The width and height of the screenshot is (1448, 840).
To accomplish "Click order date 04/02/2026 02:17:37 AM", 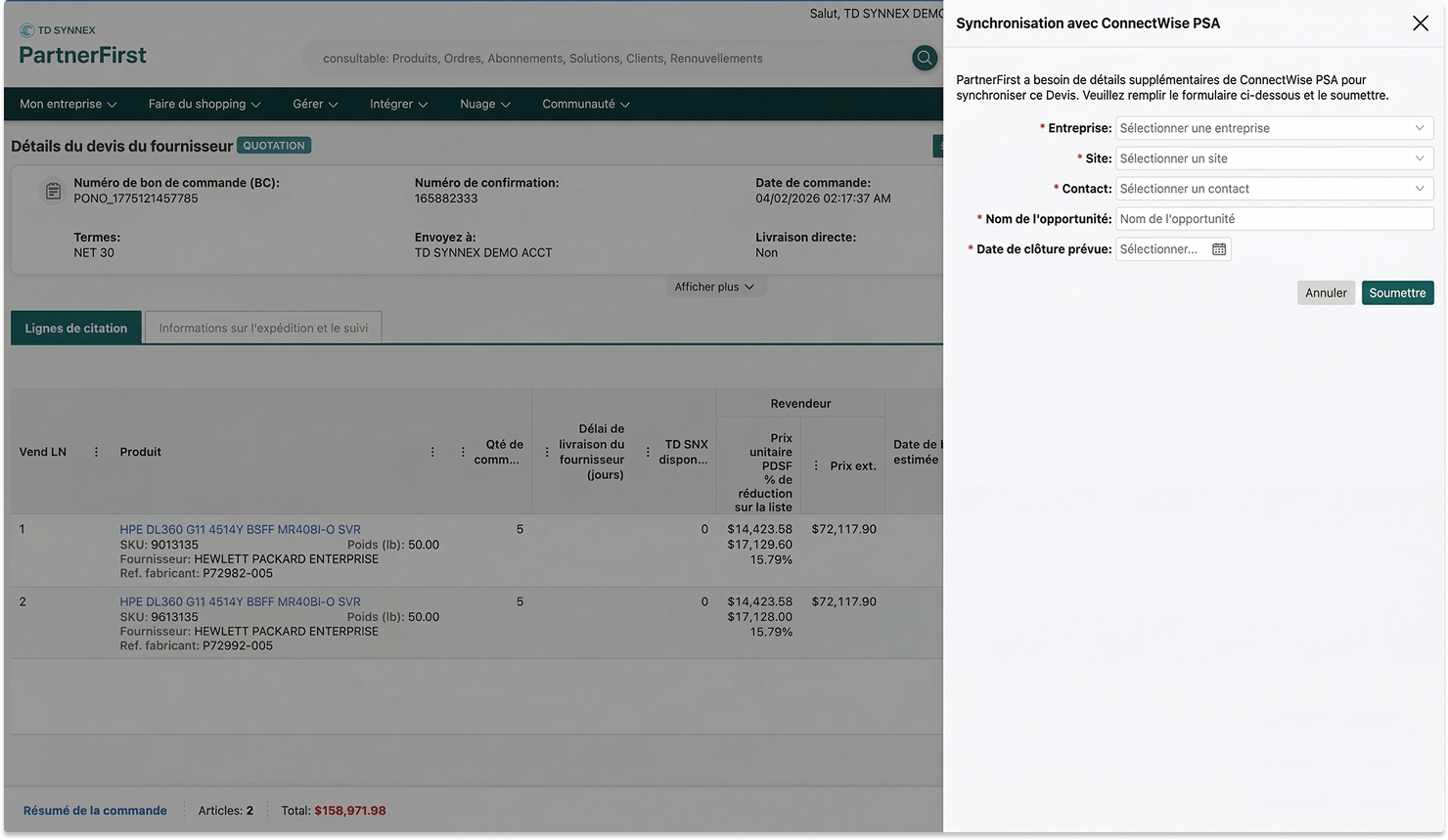I will [x=823, y=199].
